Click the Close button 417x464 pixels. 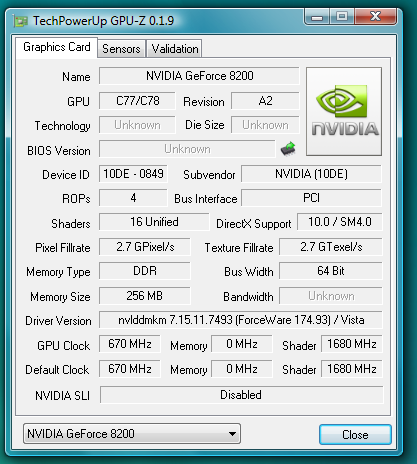355,435
